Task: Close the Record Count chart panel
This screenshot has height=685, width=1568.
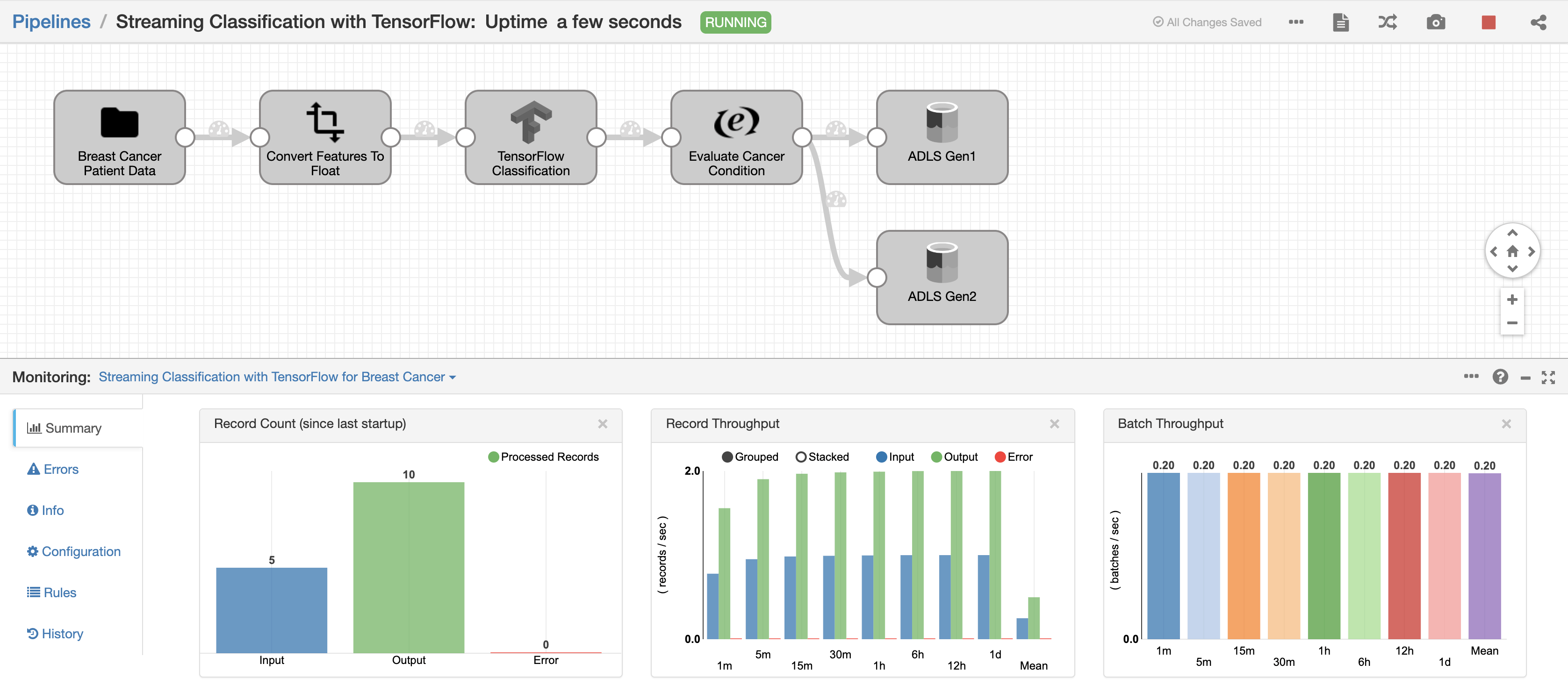Action: 603,424
